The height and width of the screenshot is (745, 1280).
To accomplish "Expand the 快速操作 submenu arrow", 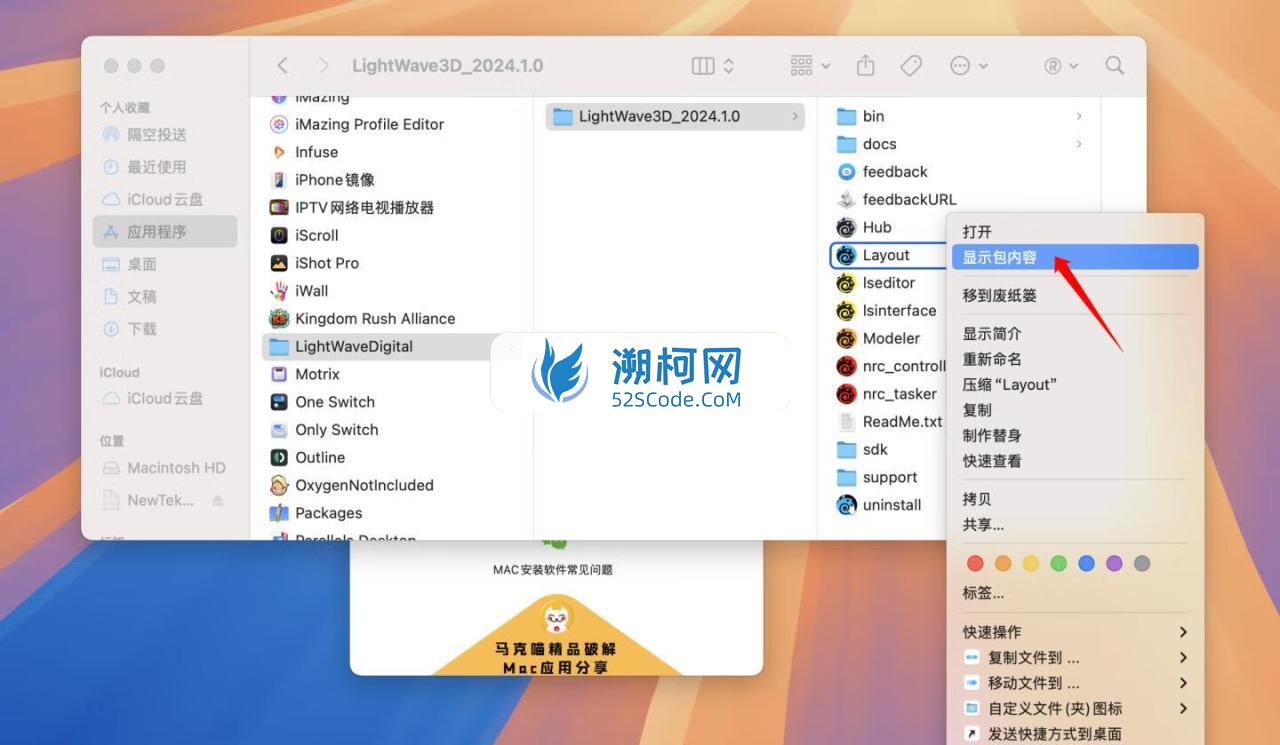I will 1183,632.
